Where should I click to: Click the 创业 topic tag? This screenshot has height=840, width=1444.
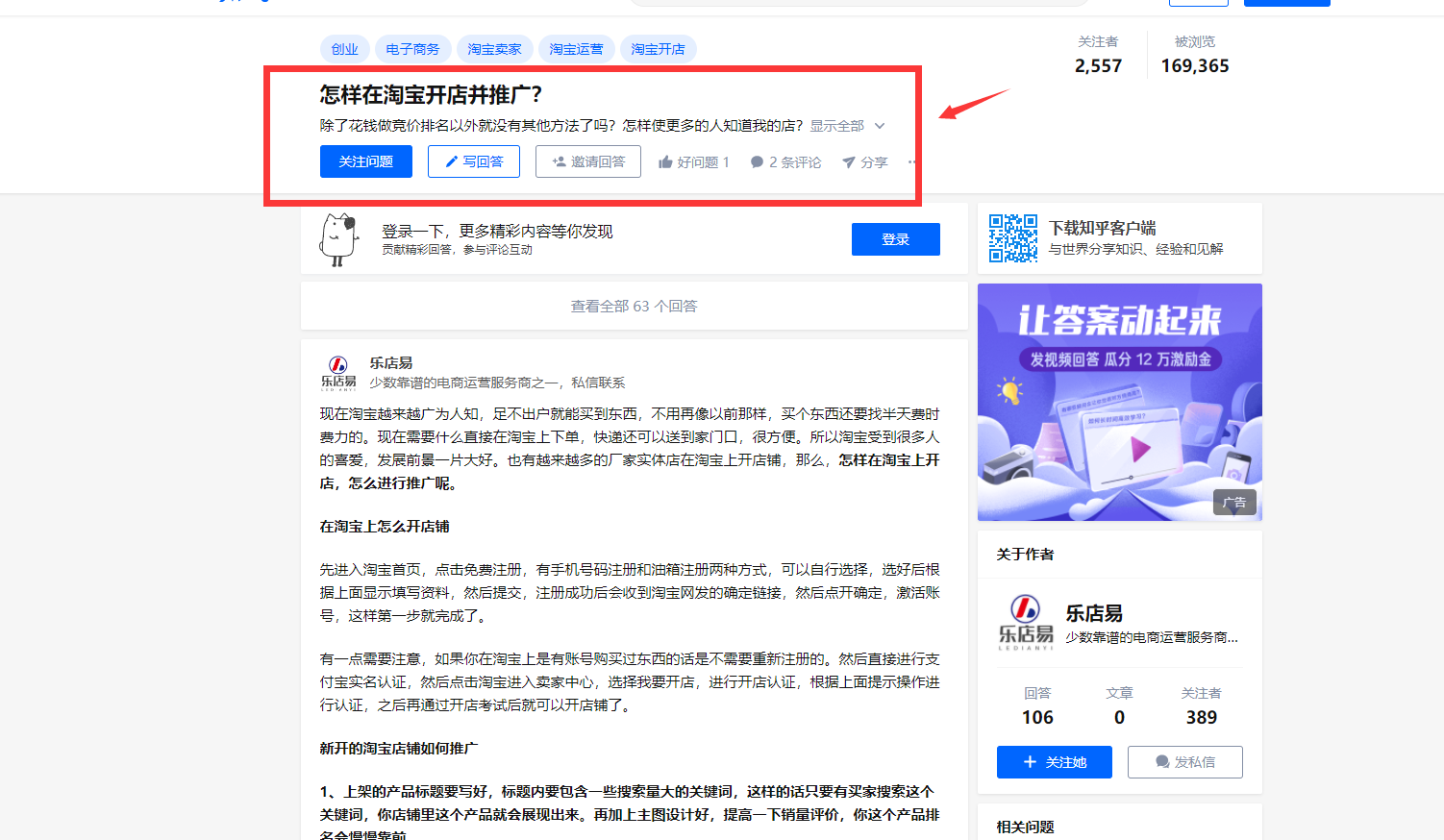pyautogui.click(x=344, y=49)
